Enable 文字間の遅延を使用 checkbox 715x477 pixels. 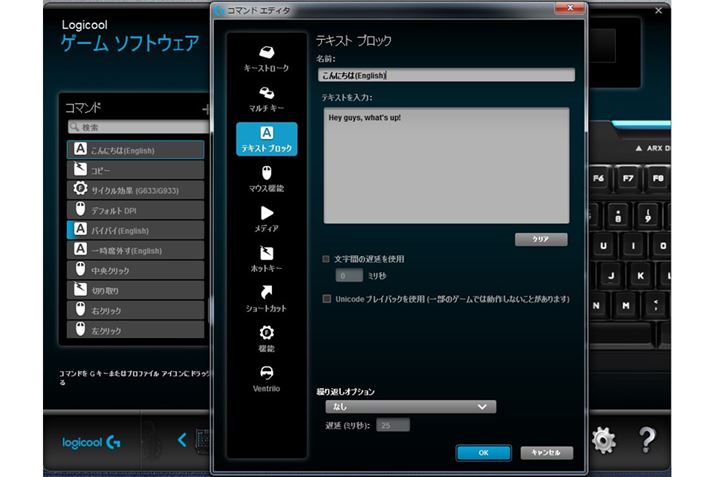pos(326,259)
